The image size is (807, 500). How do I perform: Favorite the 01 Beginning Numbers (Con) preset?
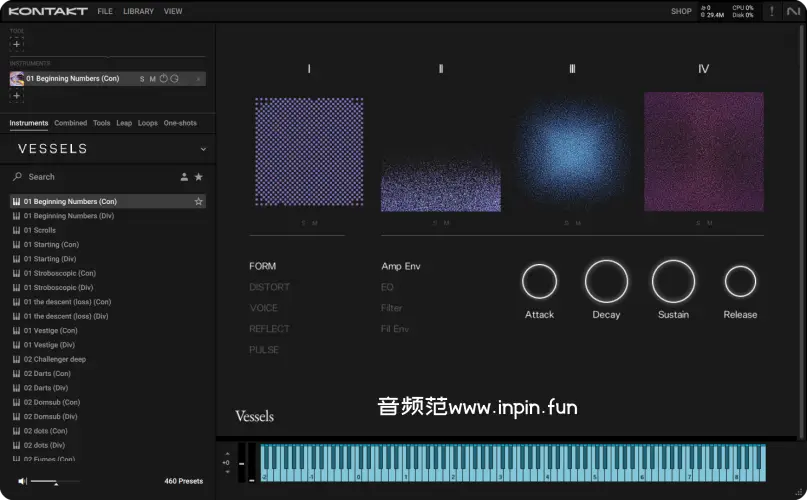point(199,202)
